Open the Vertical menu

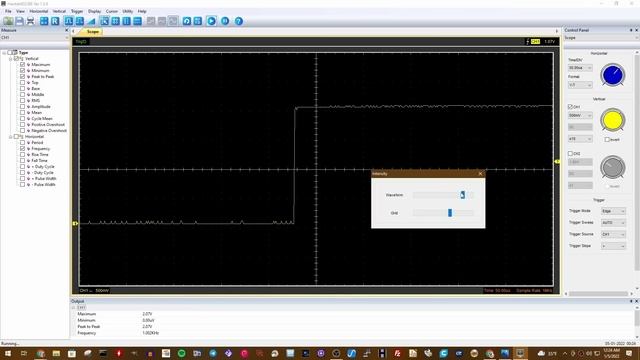coord(59,11)
